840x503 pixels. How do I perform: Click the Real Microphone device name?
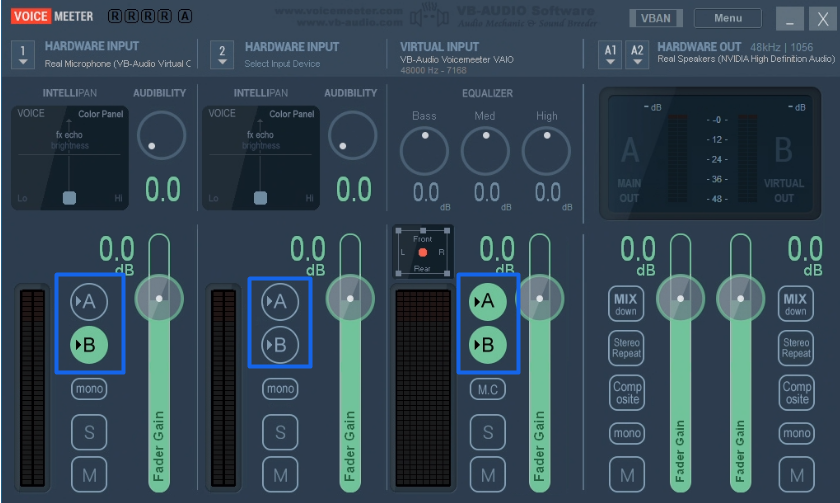pyautogui.click(x=117, y=64)
